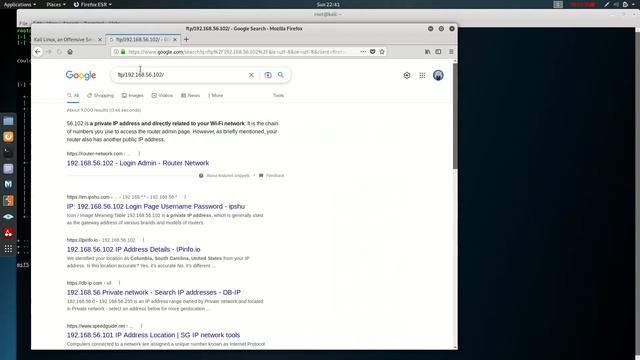Open IP 192.168.56.102 Login Page ipshu link

click(x=156, y=207)
